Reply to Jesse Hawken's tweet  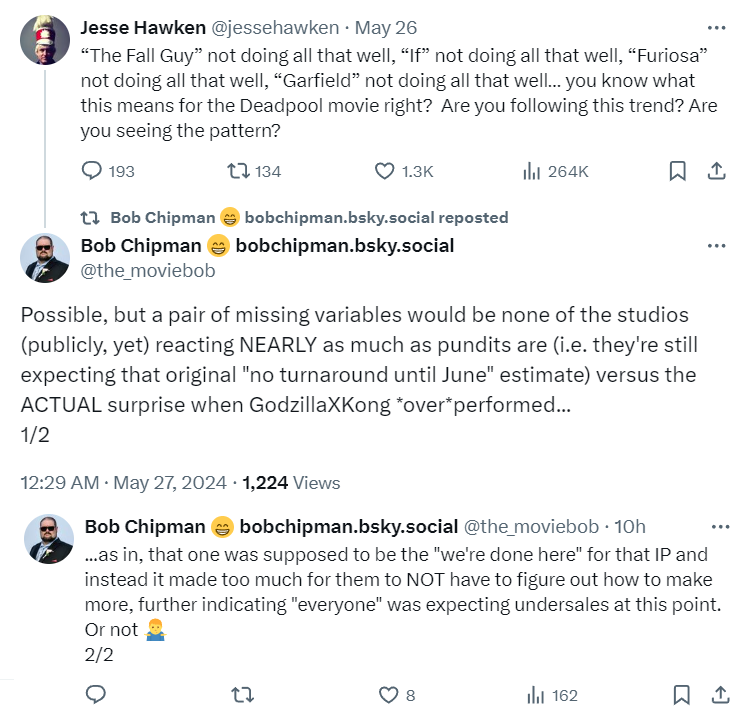(x=92, y=172)
